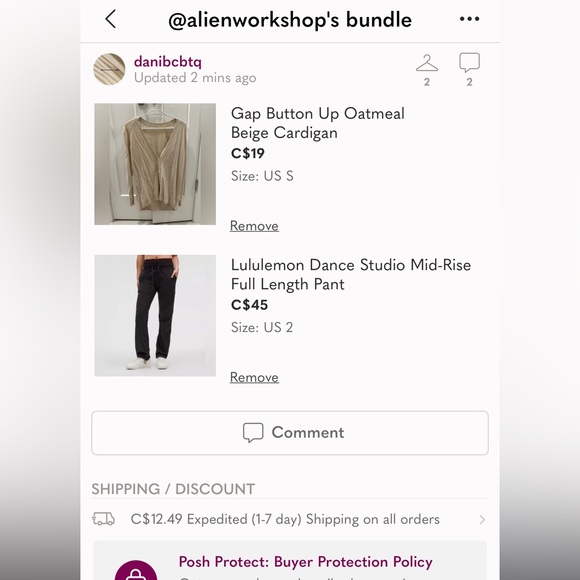The image size is (580, 580).
Task: Expand shipping details chevron arrow
Action: click(x=482, y=520)
